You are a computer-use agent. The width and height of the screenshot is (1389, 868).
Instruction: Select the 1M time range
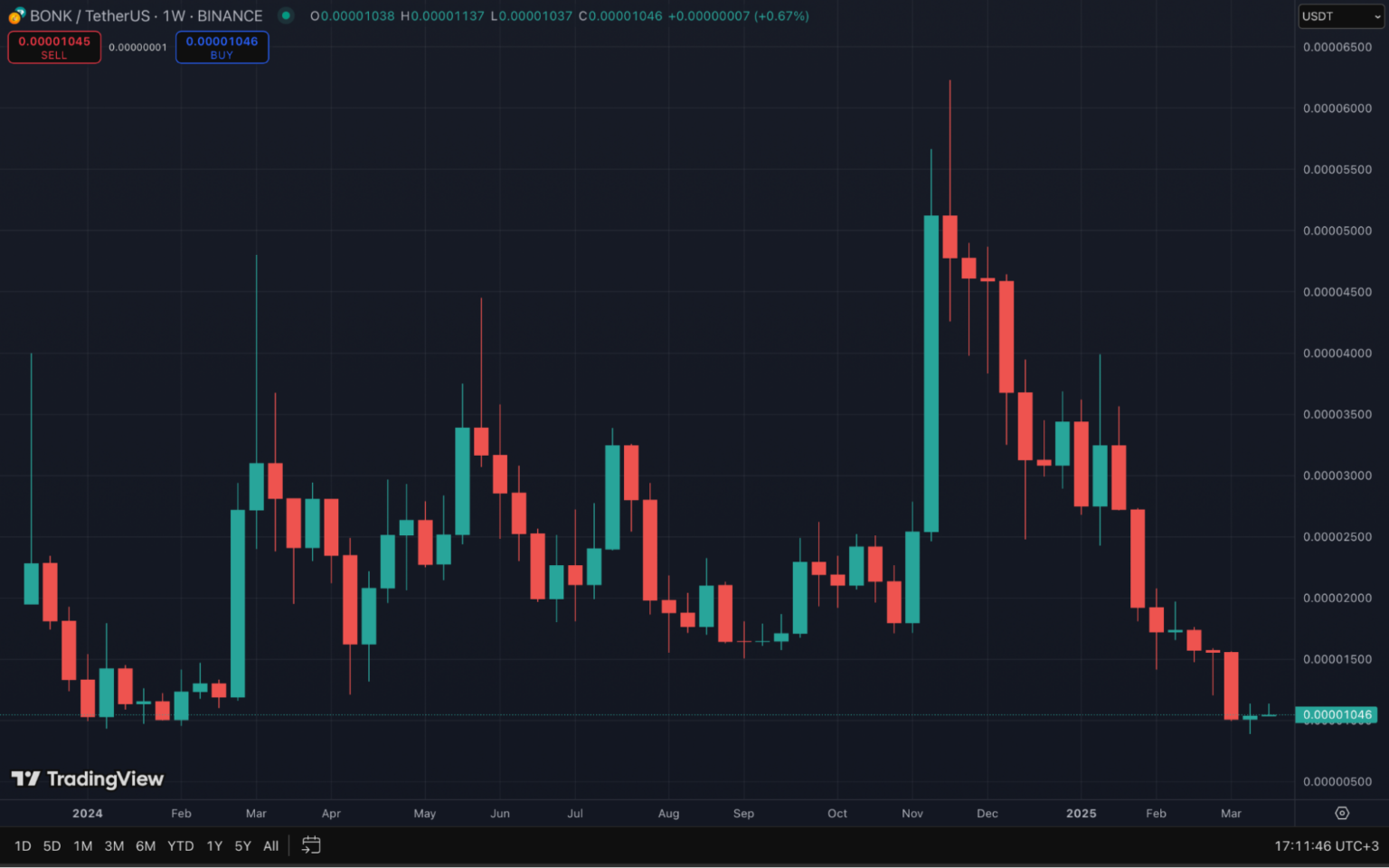click(83, 846)
